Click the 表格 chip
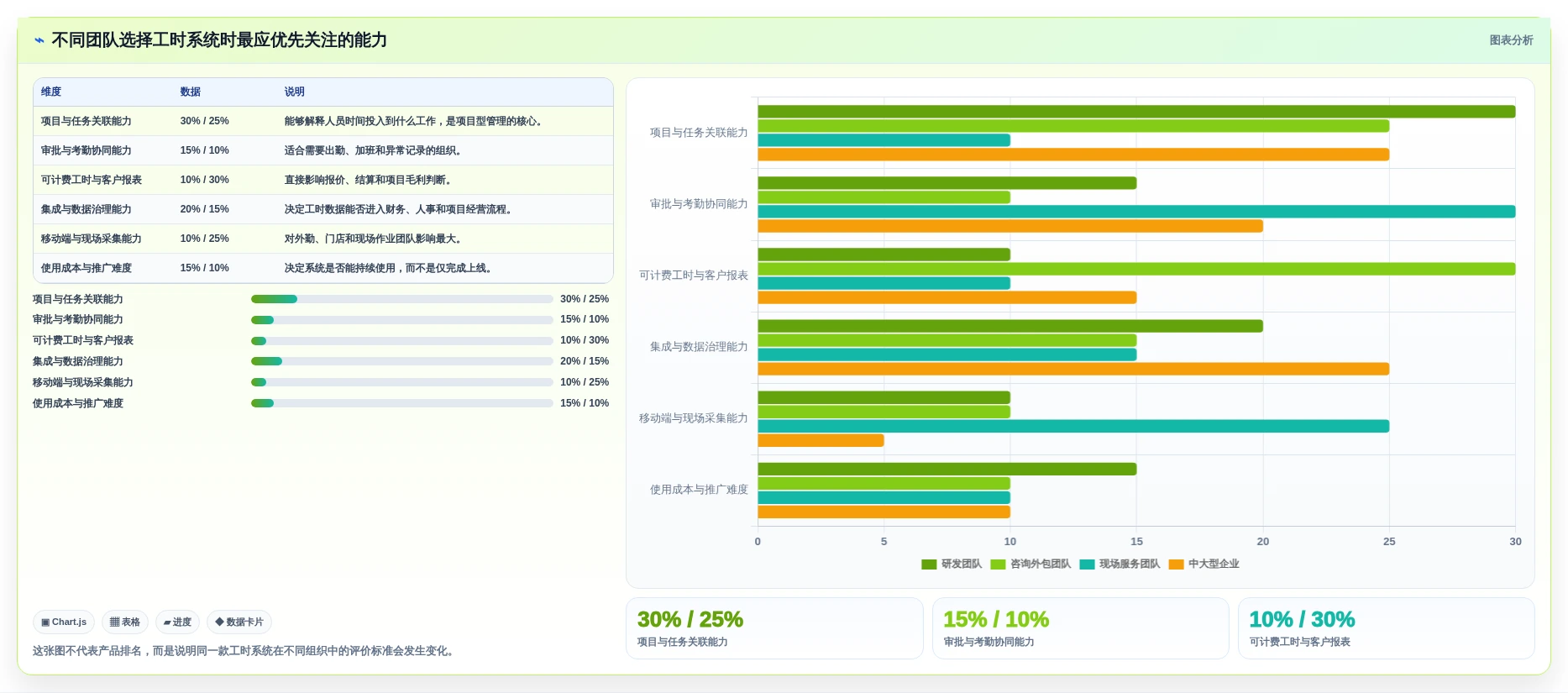 (125, 622)
